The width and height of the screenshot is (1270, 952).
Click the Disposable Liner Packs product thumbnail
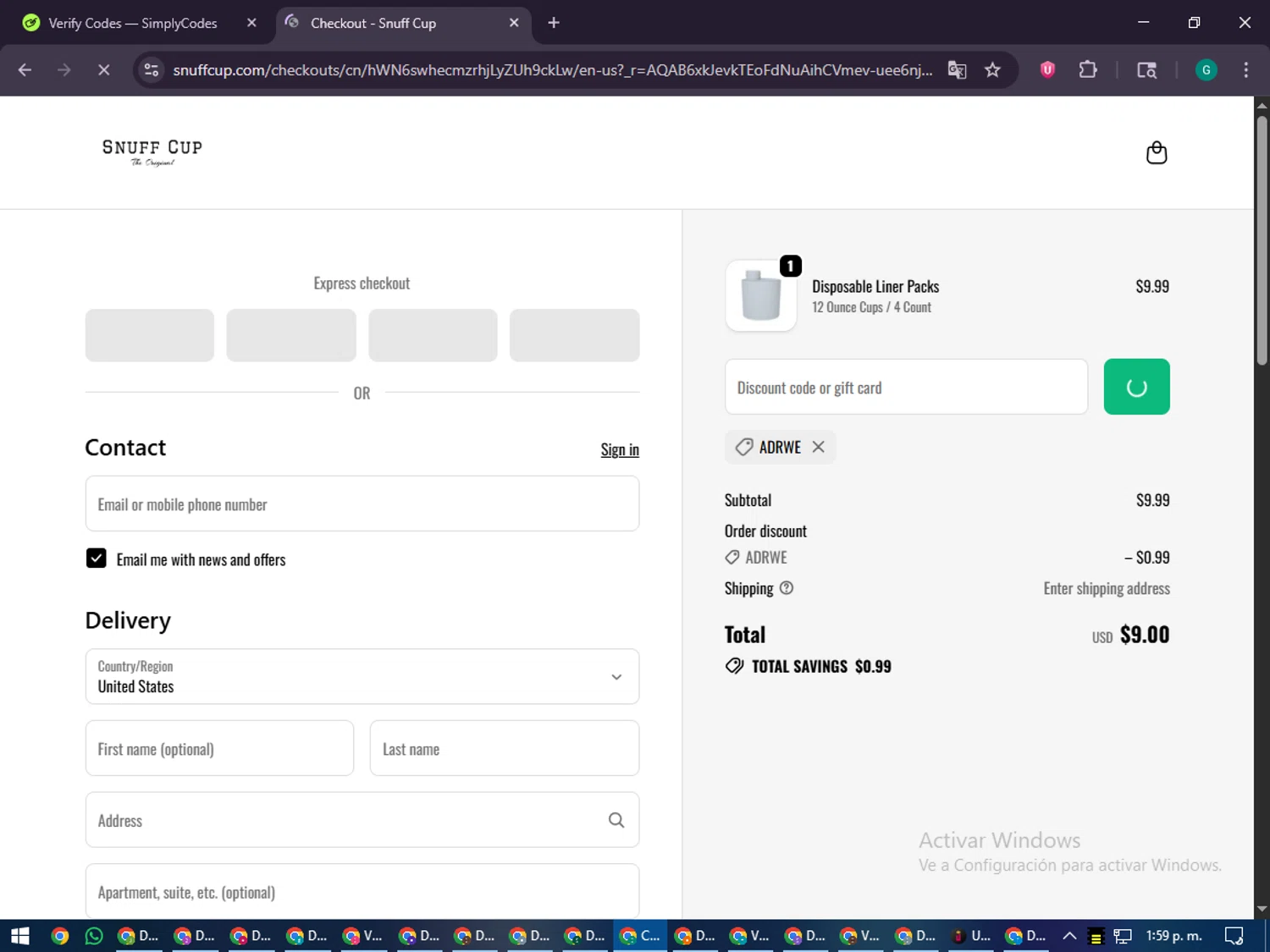761,295
